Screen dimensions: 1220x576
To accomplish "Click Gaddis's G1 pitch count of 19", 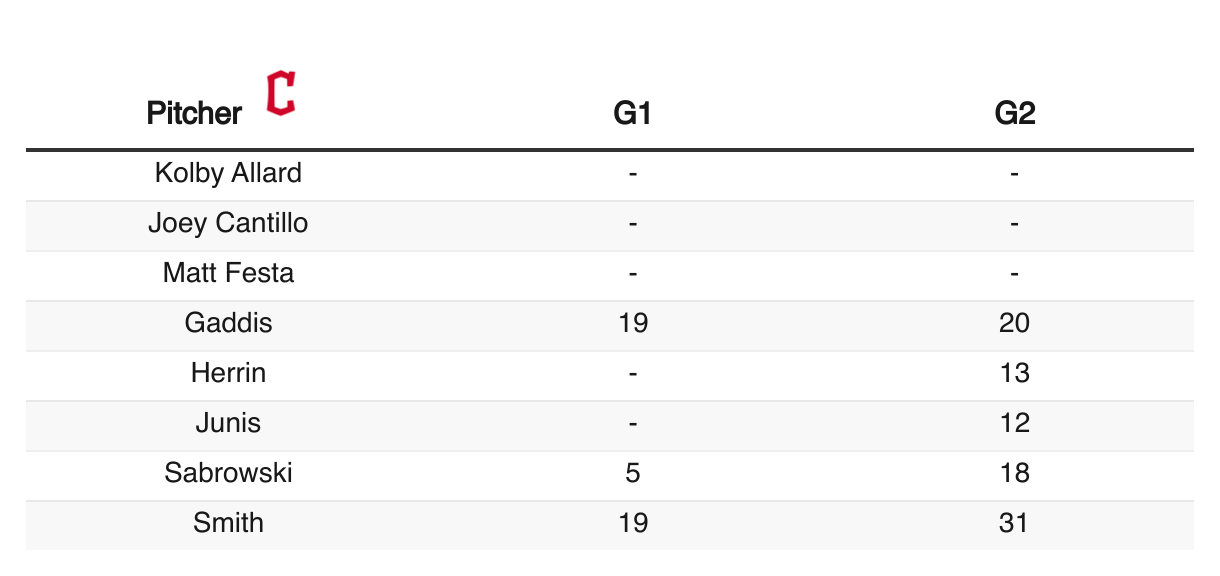I will coord(633,323).
